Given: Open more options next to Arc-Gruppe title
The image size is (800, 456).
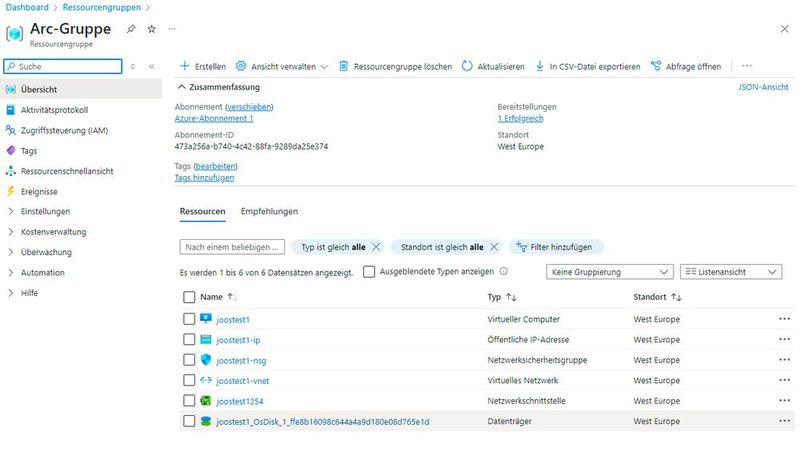Looking at the screenshot, I should coord(172,29).
